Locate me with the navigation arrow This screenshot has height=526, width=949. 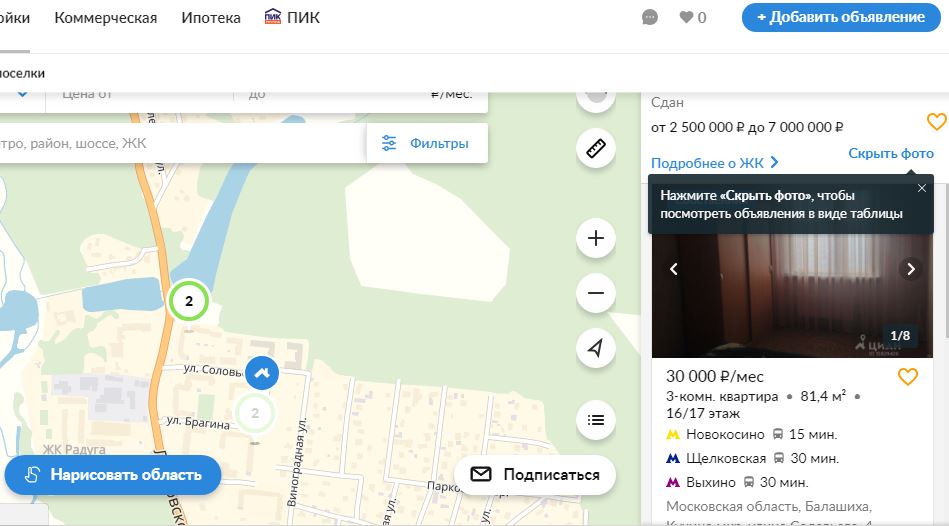pos(596,348)
